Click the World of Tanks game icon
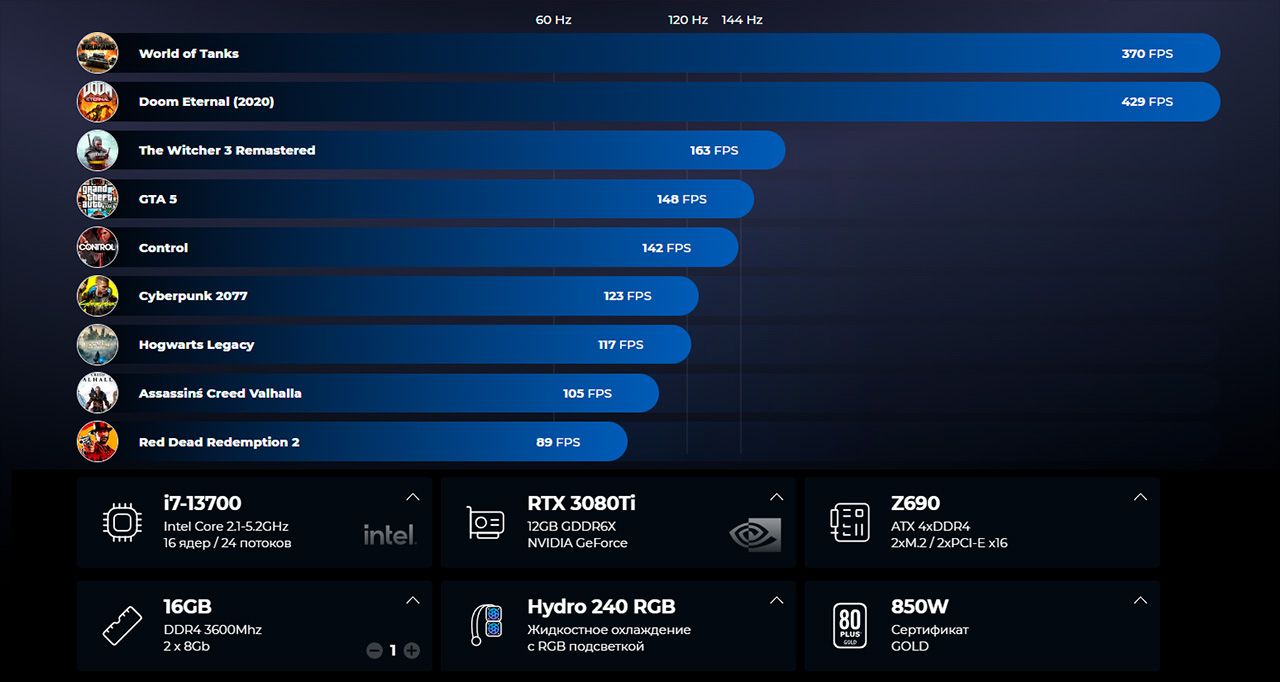Viewport: 1280px width, 682px height. pyautogui.click(x=98, y=53)
